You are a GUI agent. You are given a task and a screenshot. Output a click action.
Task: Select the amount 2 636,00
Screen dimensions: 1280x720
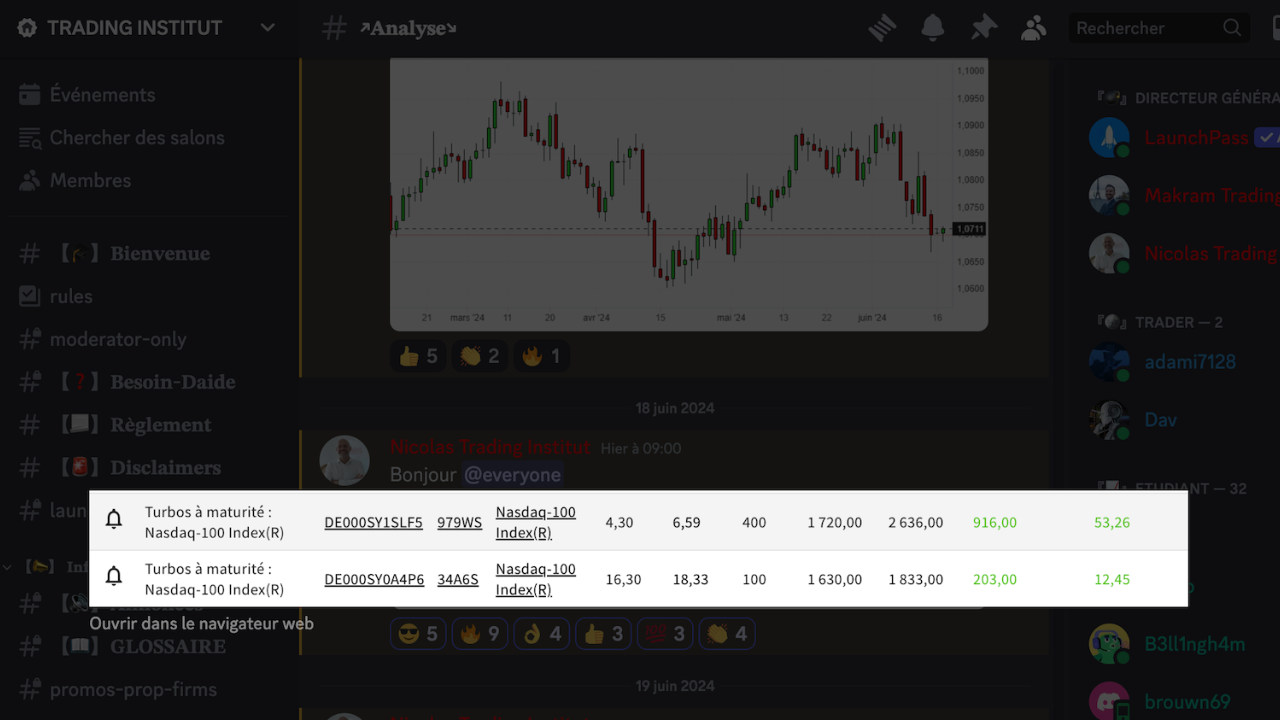tap(916, 523)
